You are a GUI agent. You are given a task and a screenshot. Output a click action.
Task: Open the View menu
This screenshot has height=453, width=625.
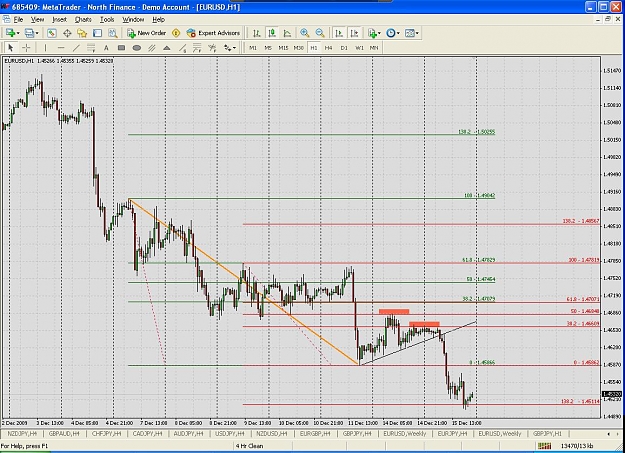(37, 19)
